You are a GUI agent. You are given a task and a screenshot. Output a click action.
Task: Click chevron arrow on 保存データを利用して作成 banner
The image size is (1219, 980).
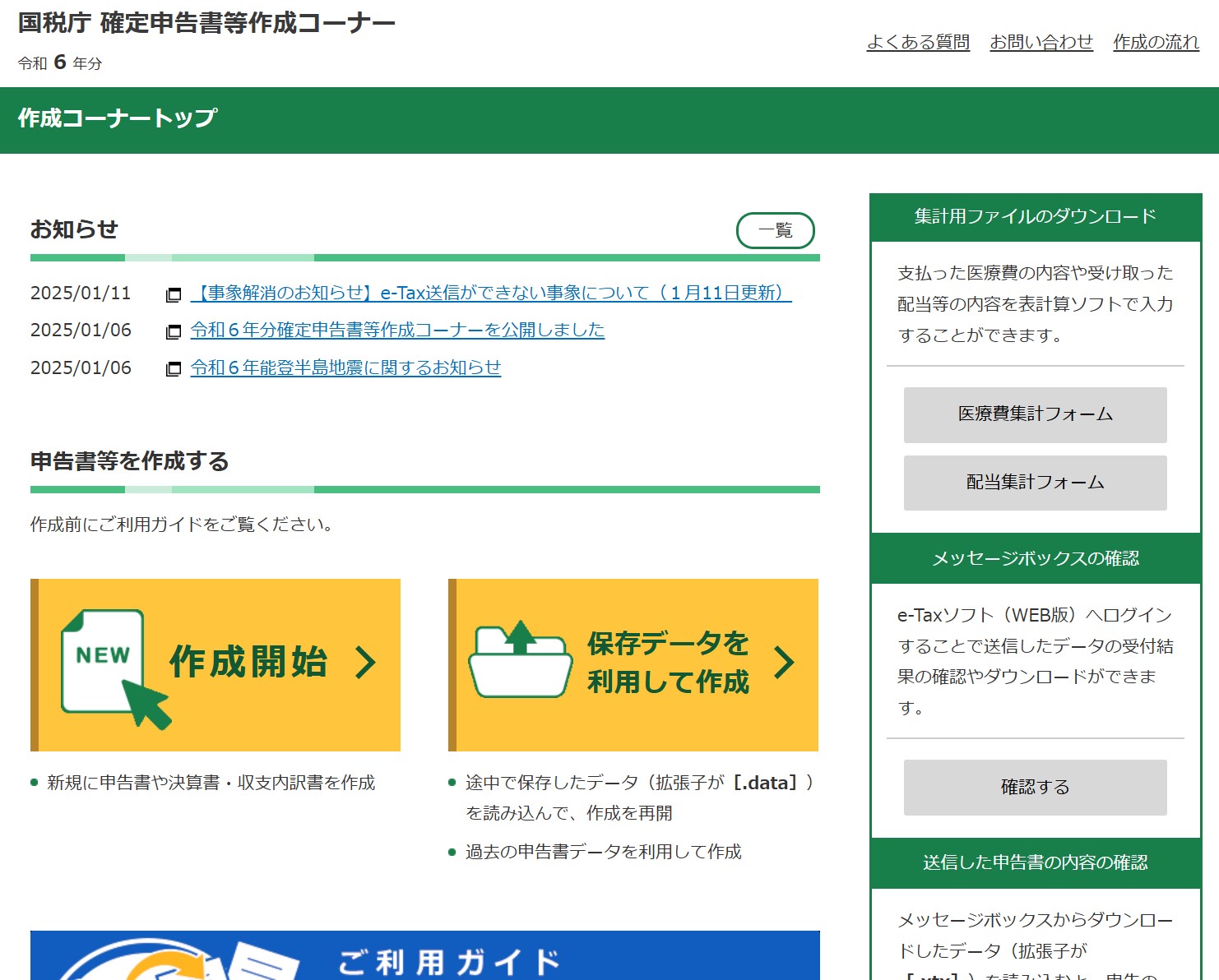[x=784, y=663]
